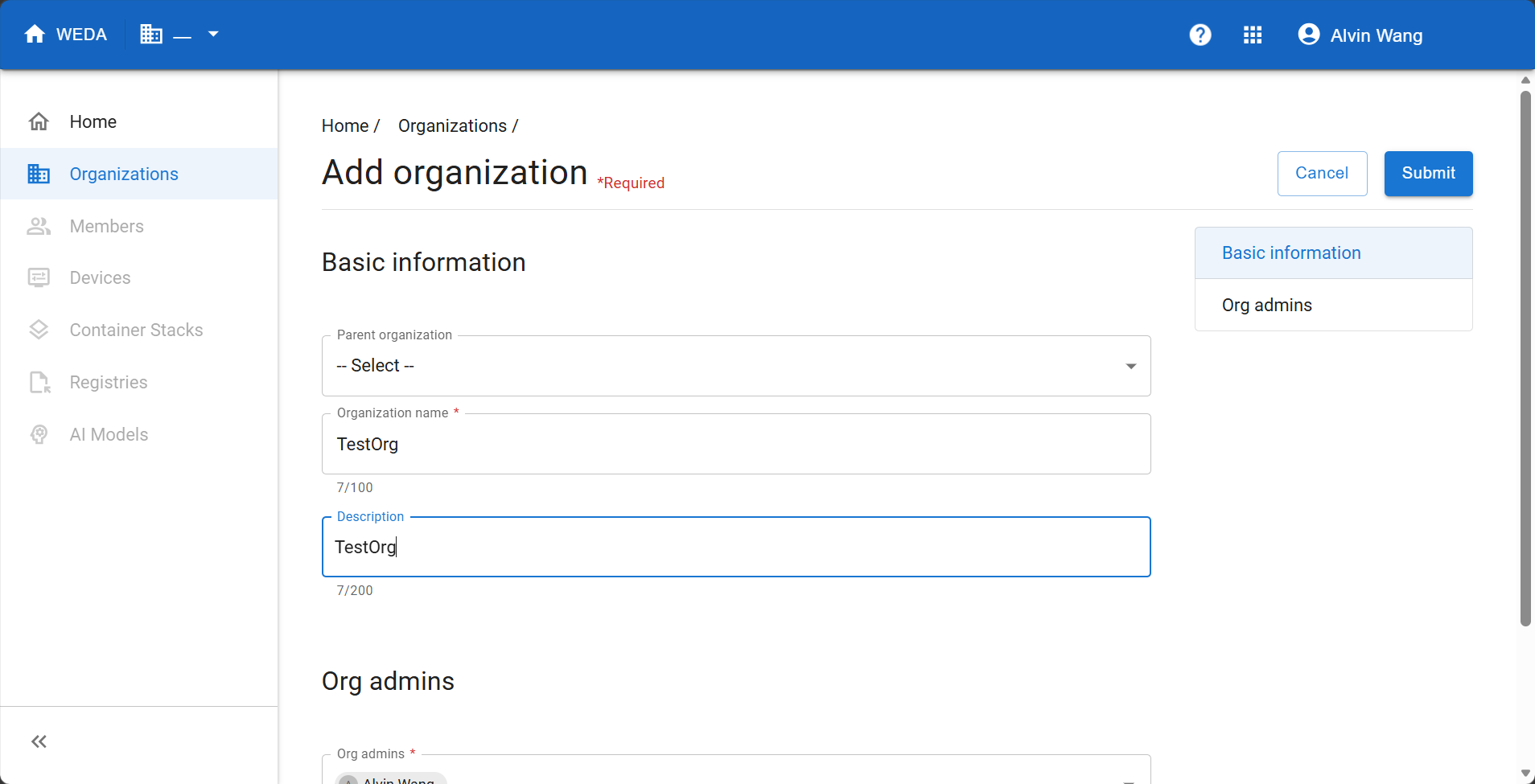1535x784 pixels.
Task: Click the Organization name input field
Action: click(x=736, y=444)
